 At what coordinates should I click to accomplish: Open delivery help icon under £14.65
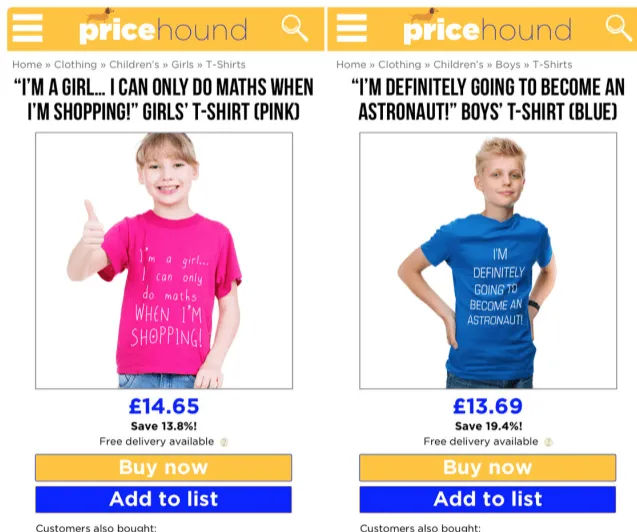(224, 442)
